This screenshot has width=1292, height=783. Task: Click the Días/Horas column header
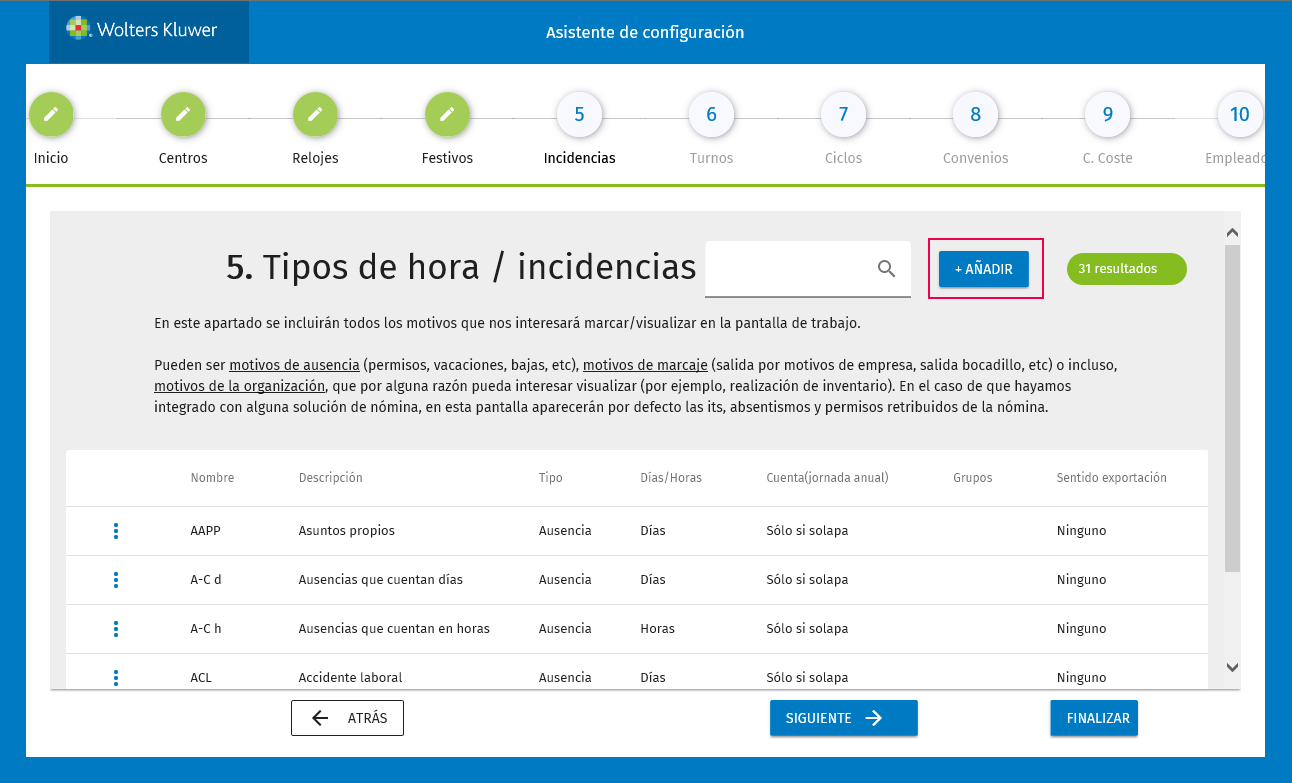pyautogui.click(x=671, y=478)
